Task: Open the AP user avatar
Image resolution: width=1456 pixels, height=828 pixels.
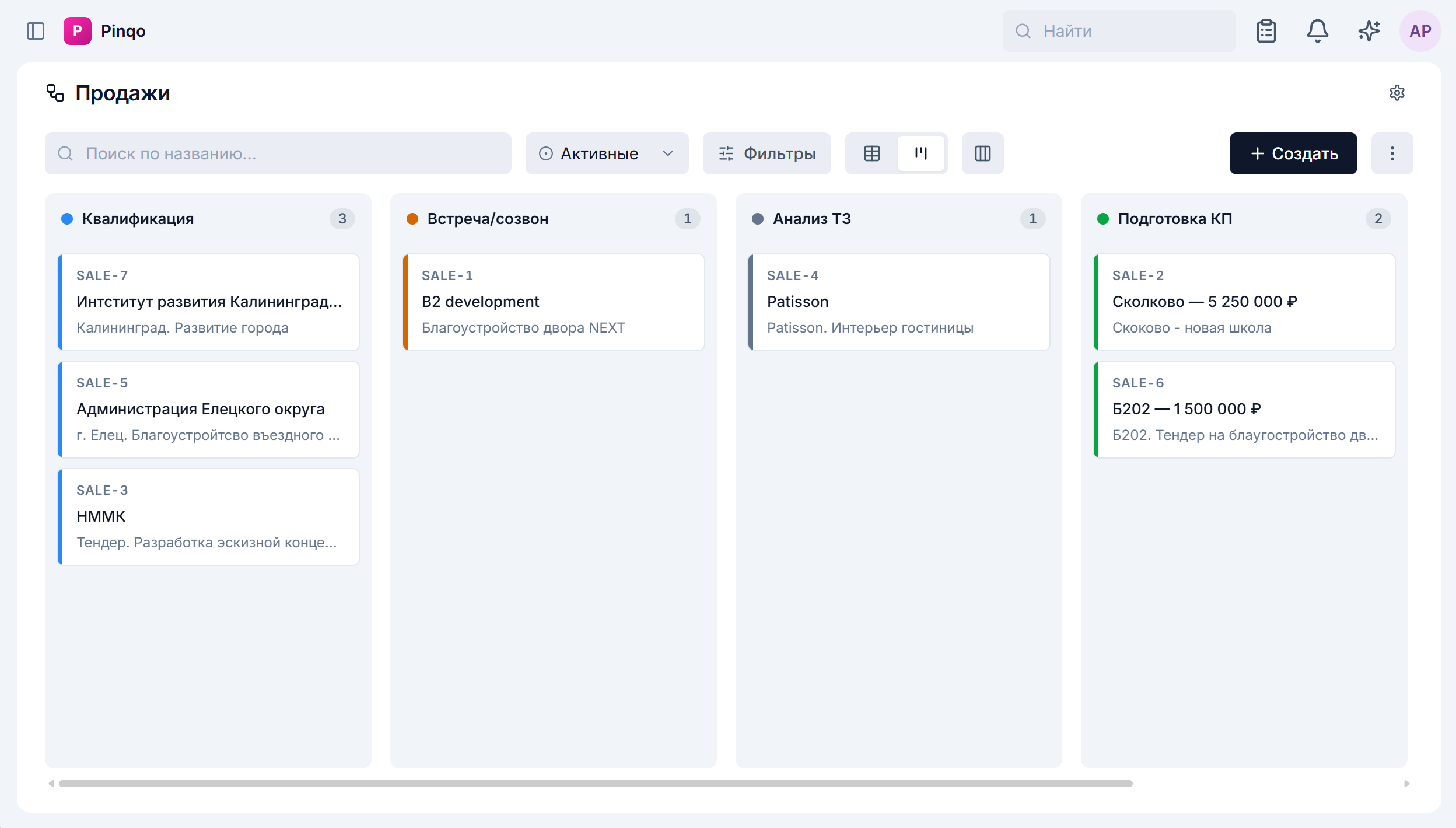Action: point(1420,31)
